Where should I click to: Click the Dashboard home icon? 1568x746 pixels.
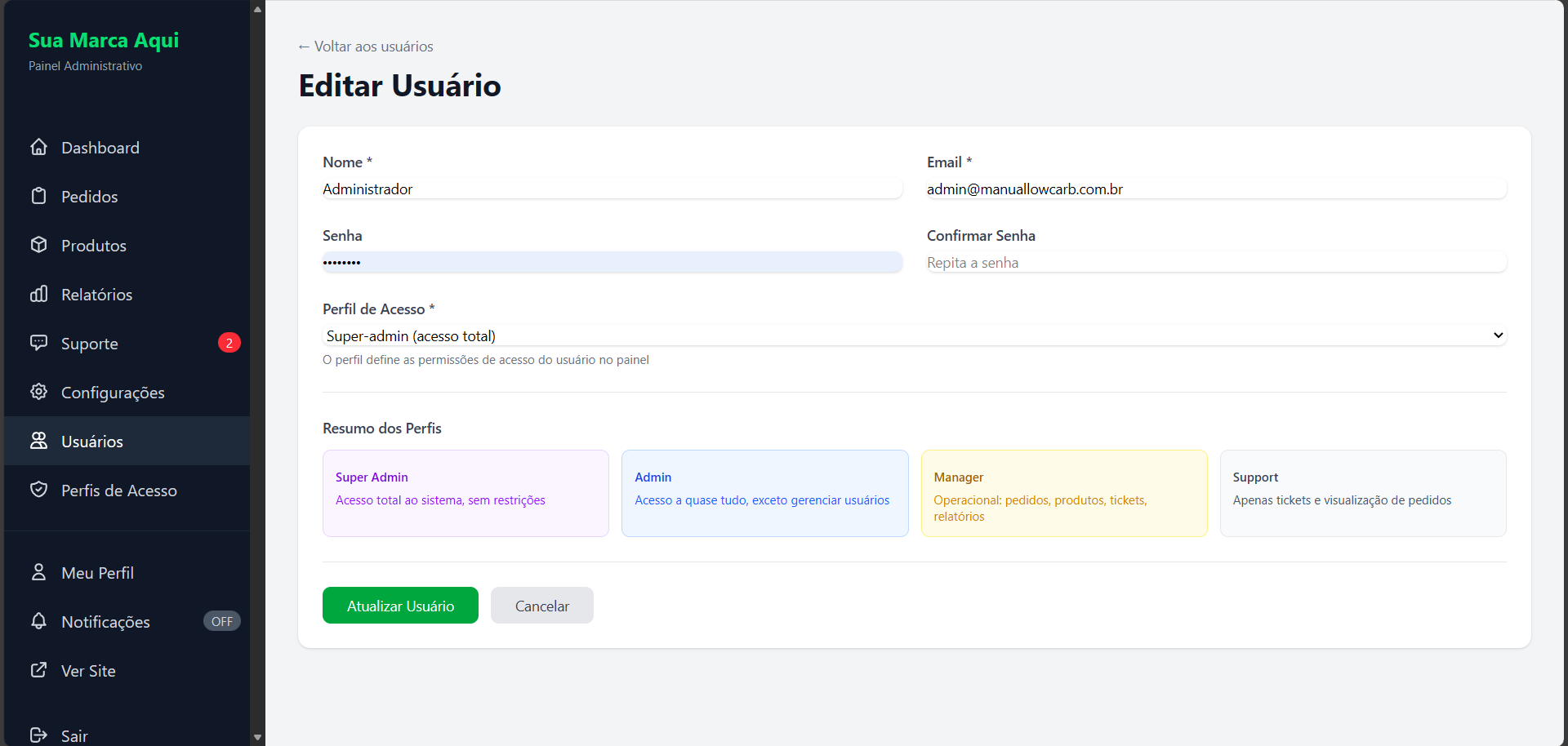coord(38,147)
